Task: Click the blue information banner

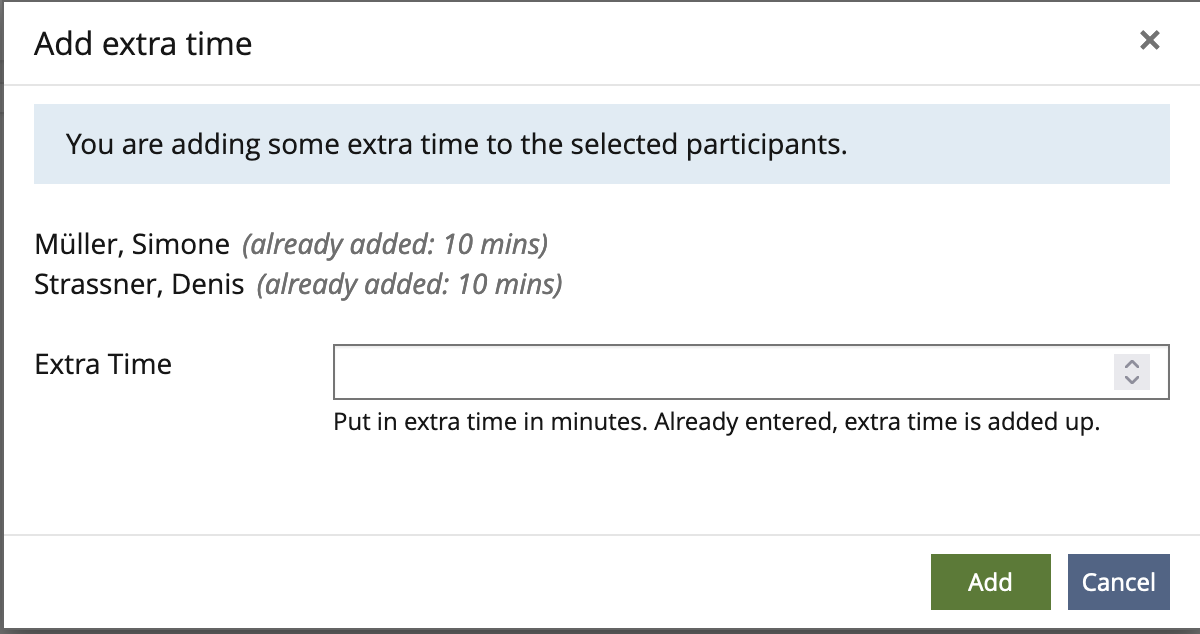Action: tap(600, 143)
